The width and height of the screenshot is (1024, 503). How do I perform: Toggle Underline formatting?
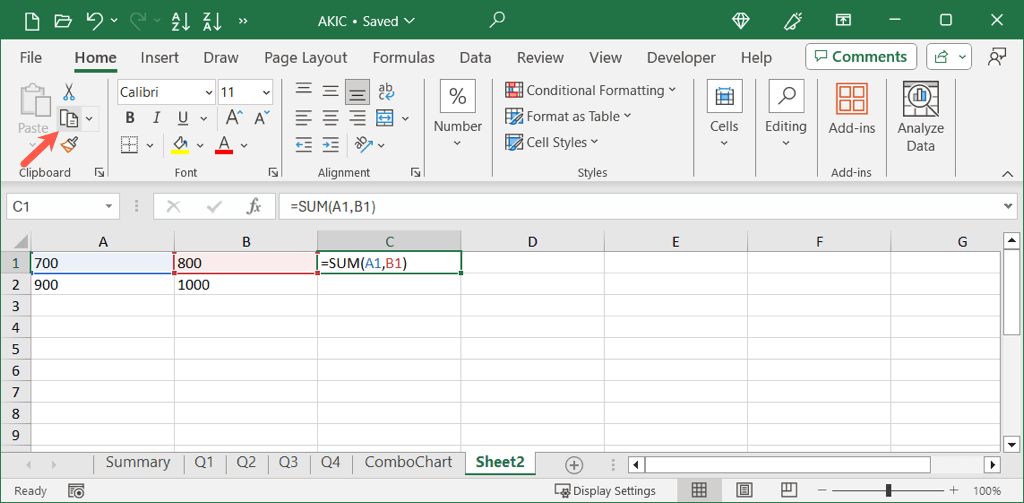click(183, 118)
